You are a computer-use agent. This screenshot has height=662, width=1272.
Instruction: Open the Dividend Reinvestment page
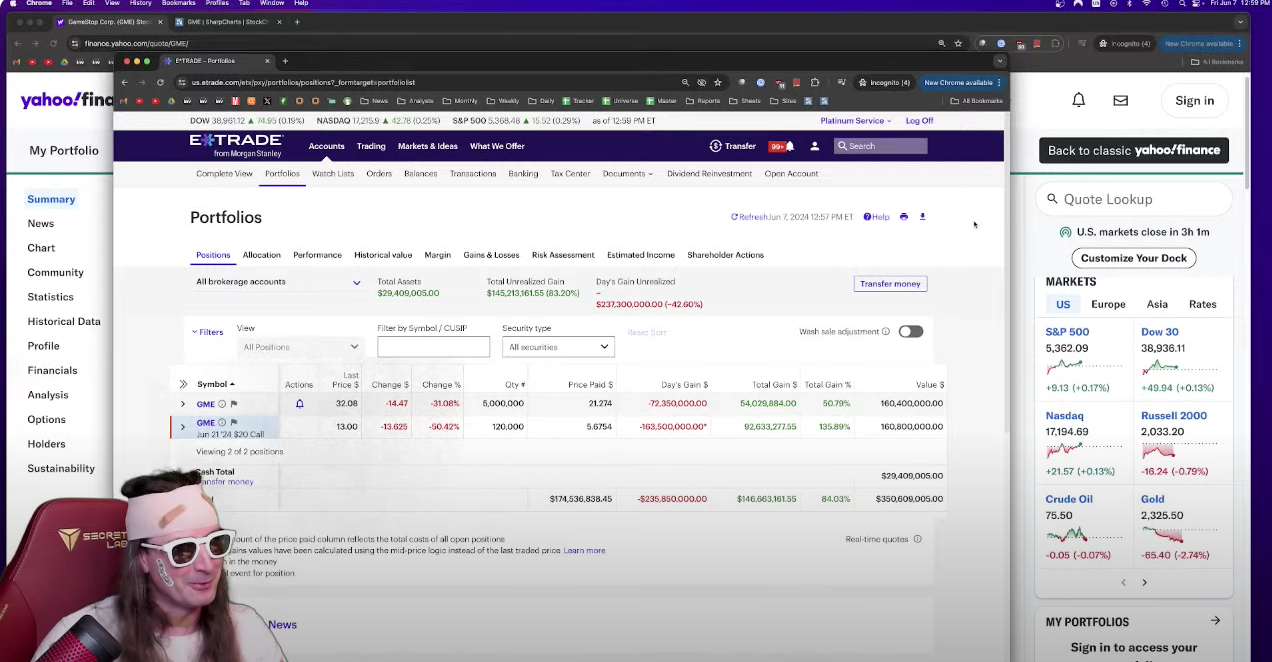(x=709, y=174)
